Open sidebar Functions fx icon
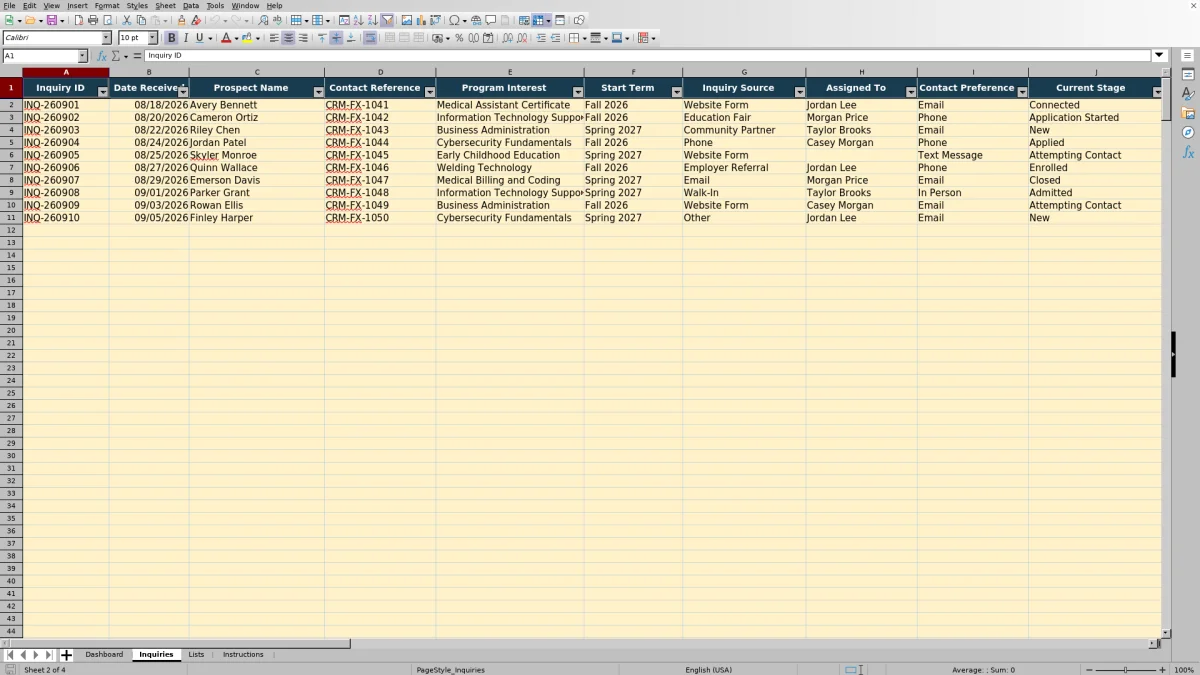The image size is (1200, 675). [1188, 152]
